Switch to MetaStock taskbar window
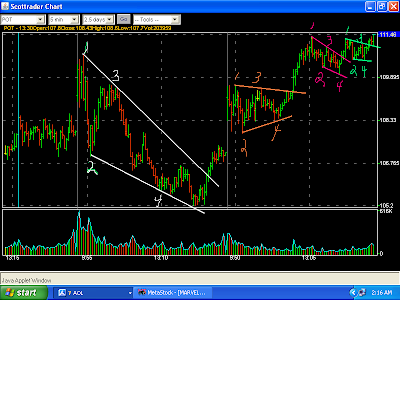The width and height of the screenshot is (400, 400). point(174,293)
